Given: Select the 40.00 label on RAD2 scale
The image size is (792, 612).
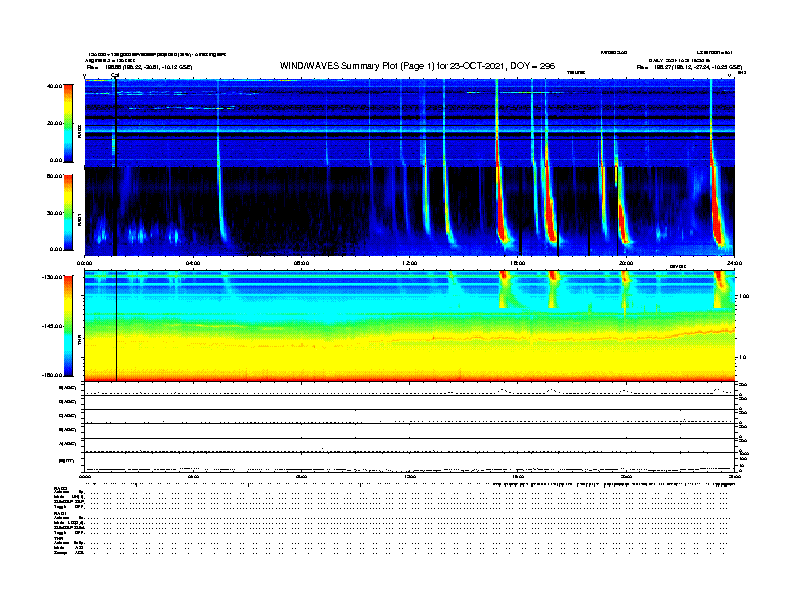Looking at the screenshot, I should [x=55, y=86].
